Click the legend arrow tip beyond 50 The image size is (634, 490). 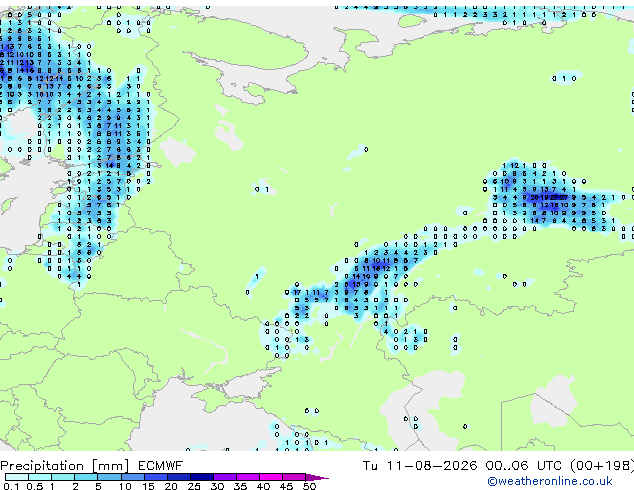tap(317, 477)
